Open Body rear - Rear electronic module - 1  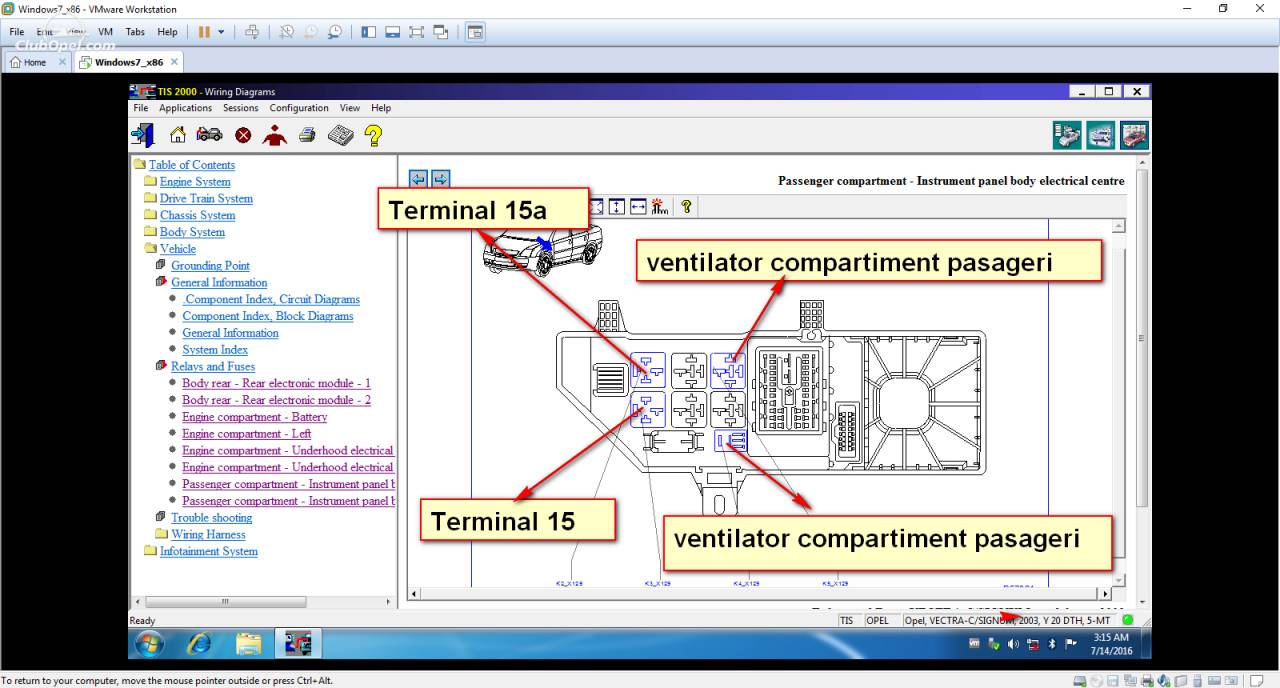[x=276, y=383]
